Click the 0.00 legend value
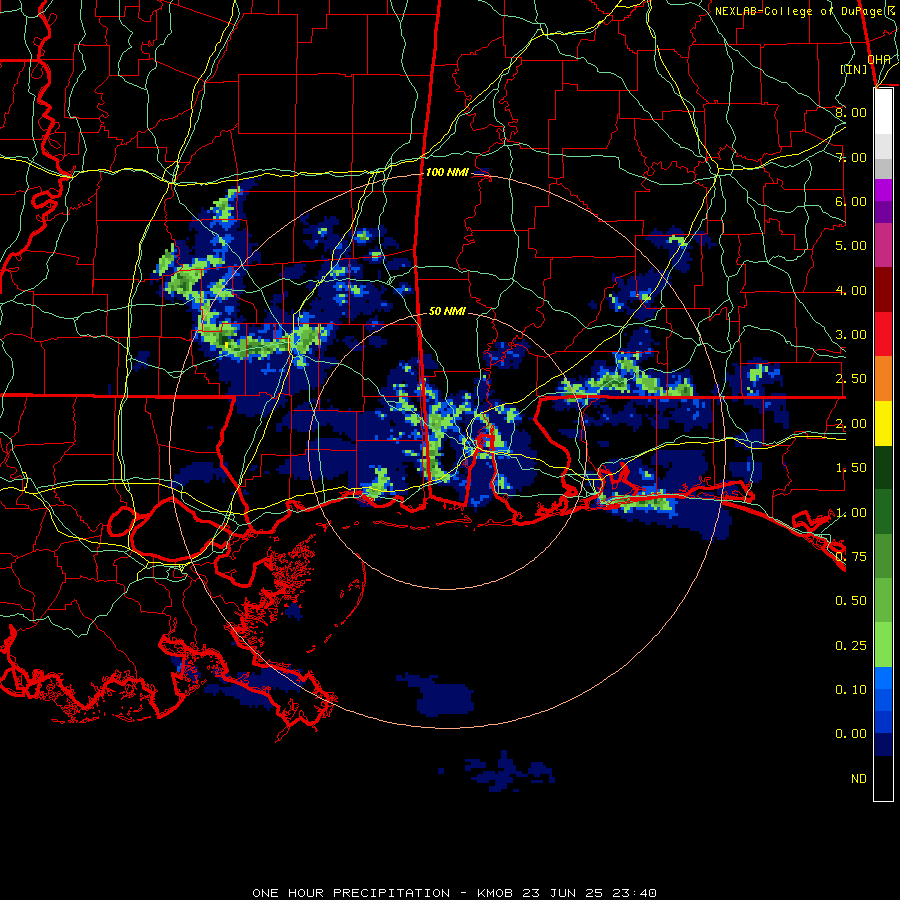The height and width of the screenshot is (900, 900). pyautogui.click(x=851, y=734)
